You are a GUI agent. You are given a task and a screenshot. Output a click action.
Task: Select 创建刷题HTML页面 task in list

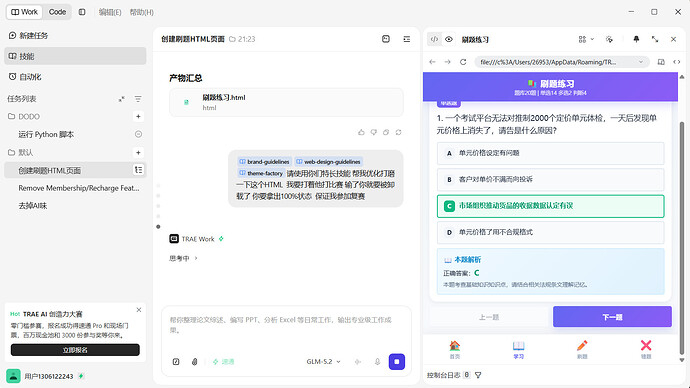[75, 170]
